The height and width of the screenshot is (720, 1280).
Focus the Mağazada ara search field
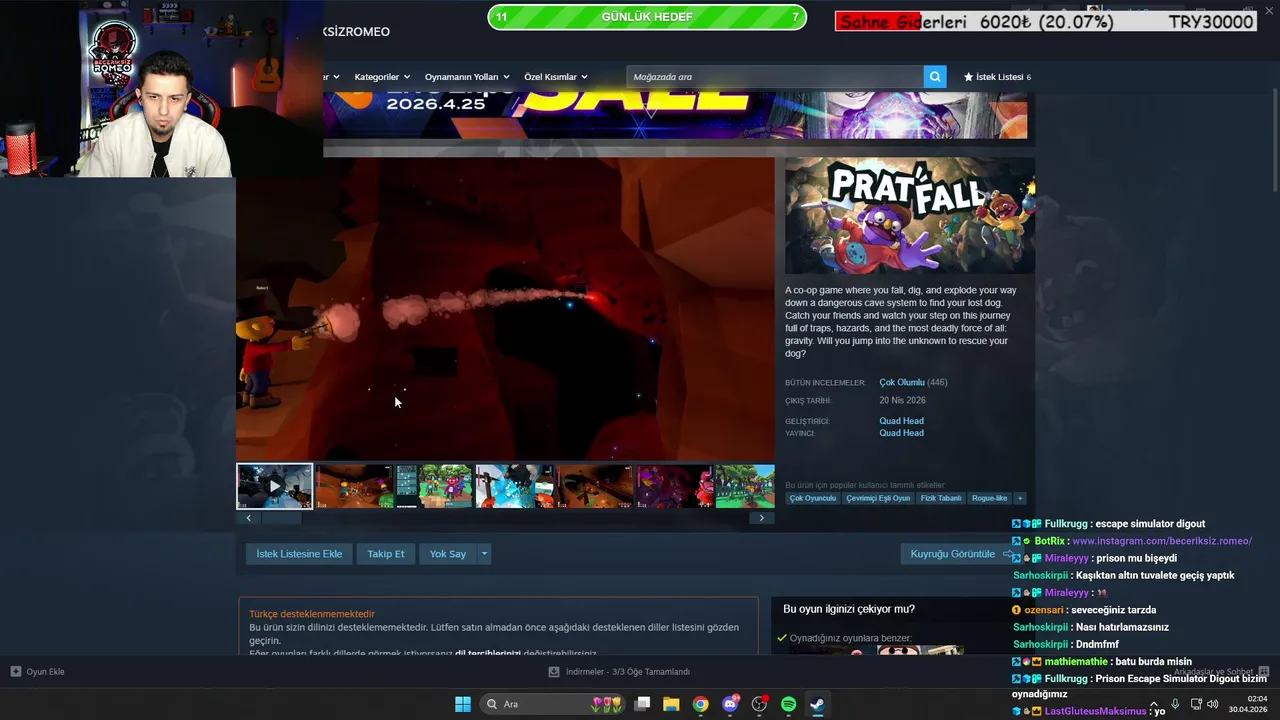coord(775,77)
